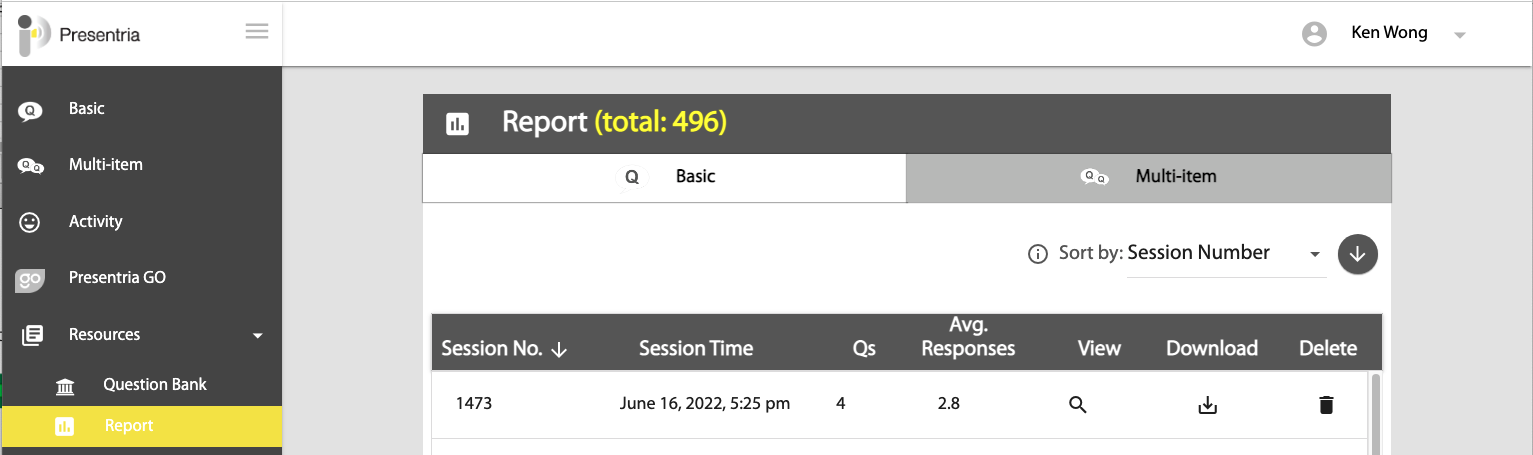Open the Activity smiley icon
Image resolution: width=1533 pixels, height=455 pixels.
point(29,222)
